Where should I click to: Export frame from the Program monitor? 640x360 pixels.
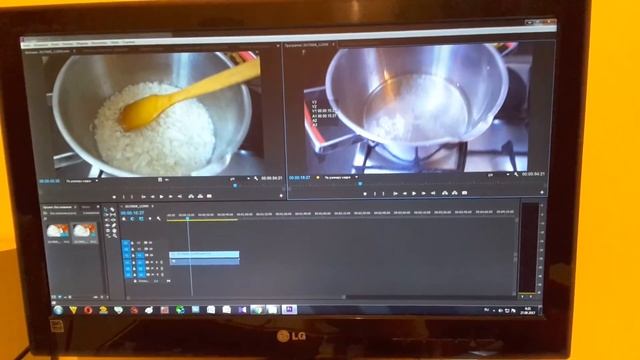point(464,193)
